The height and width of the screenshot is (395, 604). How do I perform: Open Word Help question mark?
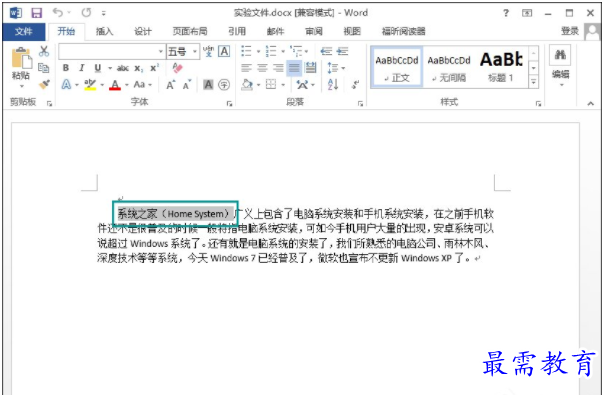pos(506,13)
